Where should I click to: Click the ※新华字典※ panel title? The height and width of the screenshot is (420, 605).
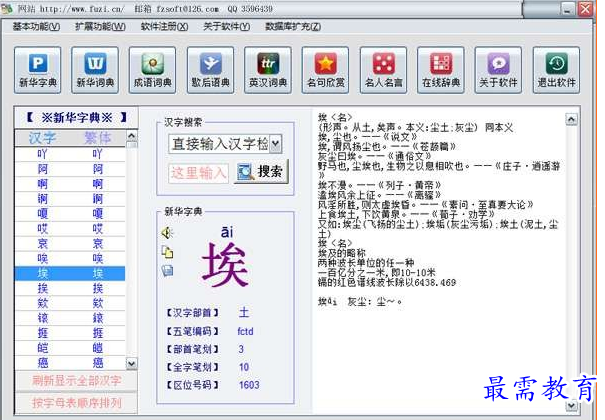pyautogui.click(x=76, y=117)
